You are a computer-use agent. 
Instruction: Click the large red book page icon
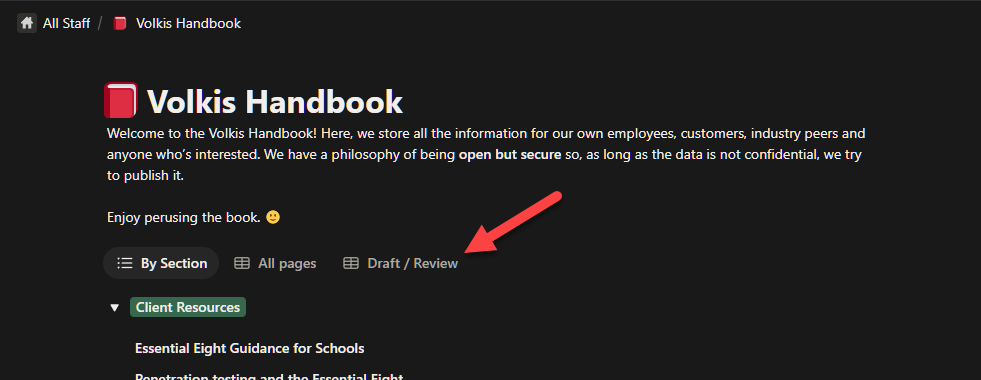(121, 100)
